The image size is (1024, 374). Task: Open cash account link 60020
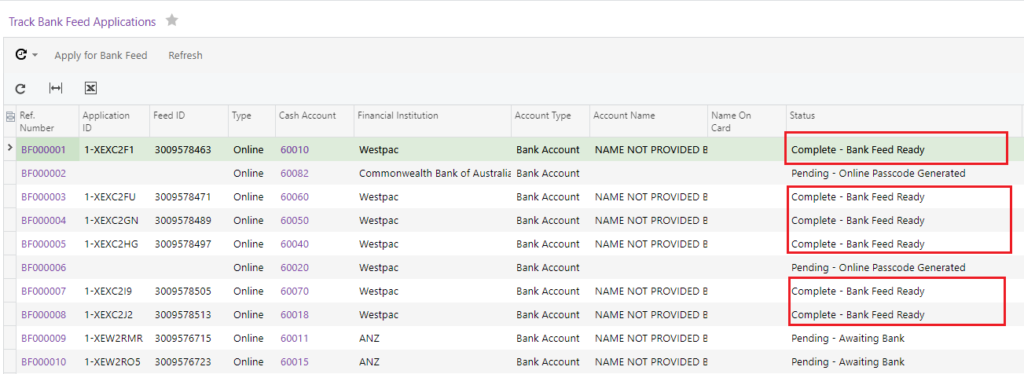click(295, 268)
